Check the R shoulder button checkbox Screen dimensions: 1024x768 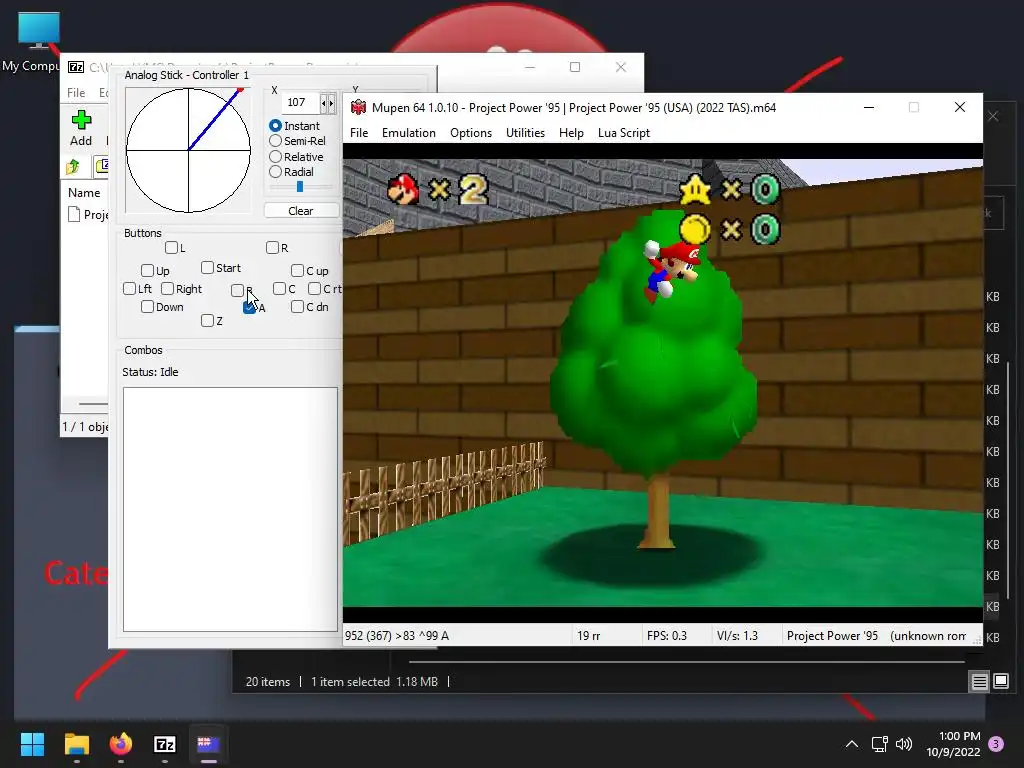click(x=272, y=248)
